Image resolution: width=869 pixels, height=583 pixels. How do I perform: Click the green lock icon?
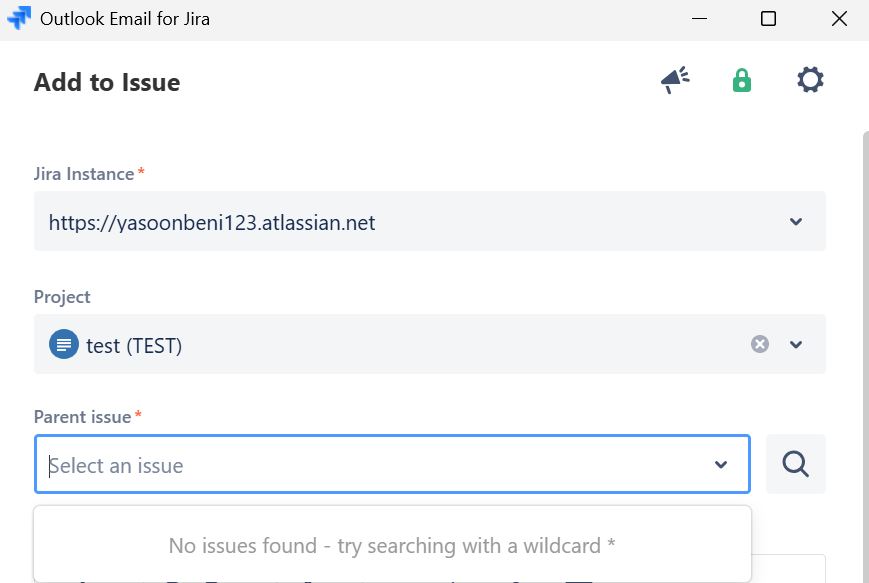pyautogui.click(x=741, y=81)
